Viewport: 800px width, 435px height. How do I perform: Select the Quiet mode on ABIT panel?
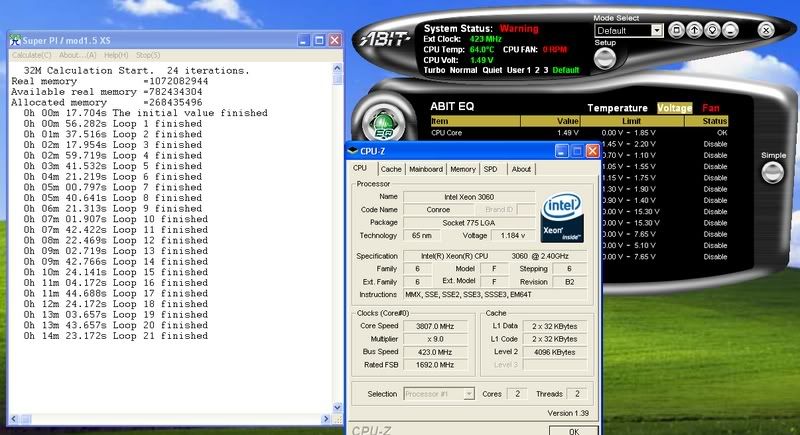point(492,70)
